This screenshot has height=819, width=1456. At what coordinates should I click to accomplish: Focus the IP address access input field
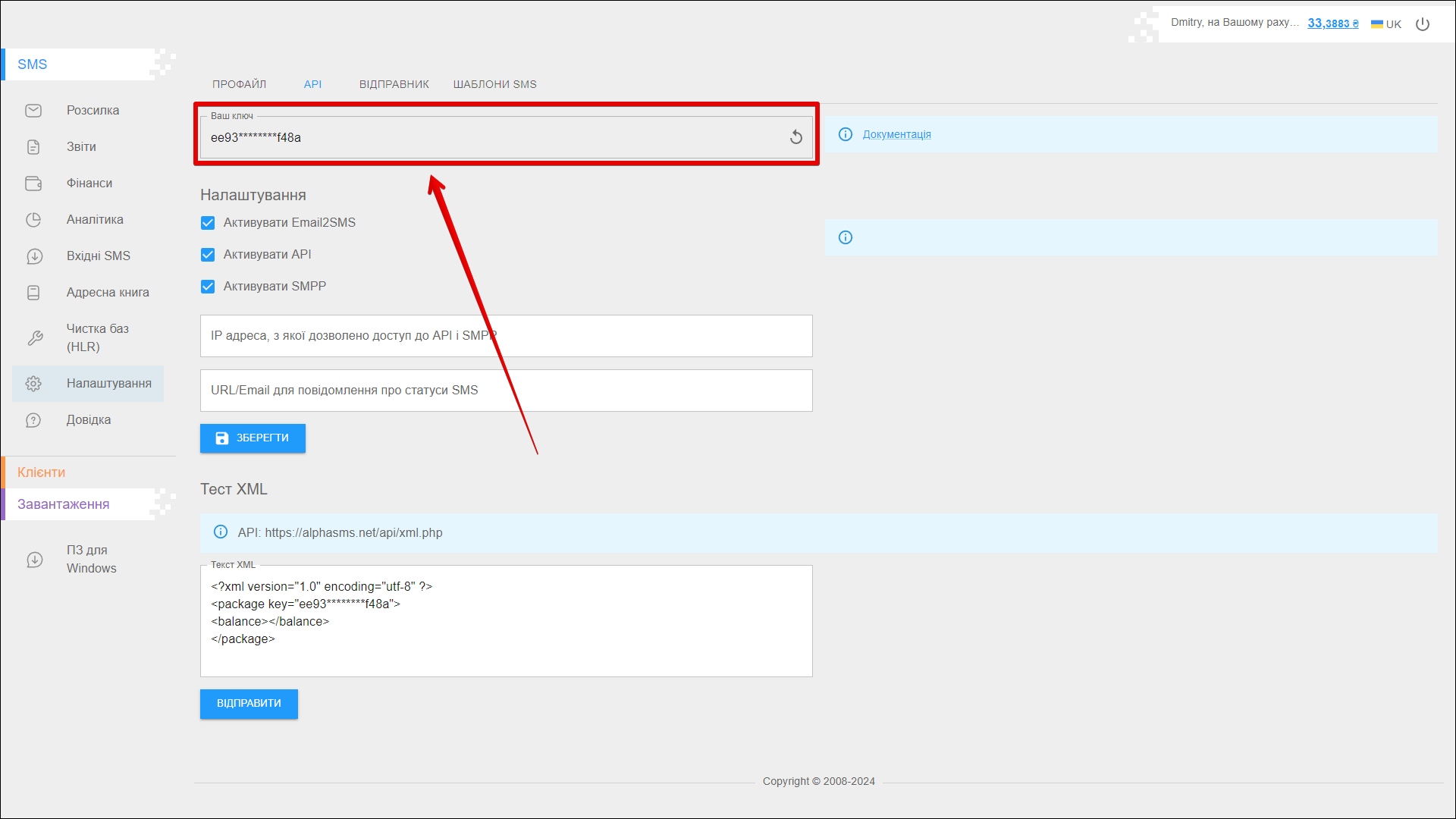click(x=506, y=336)
